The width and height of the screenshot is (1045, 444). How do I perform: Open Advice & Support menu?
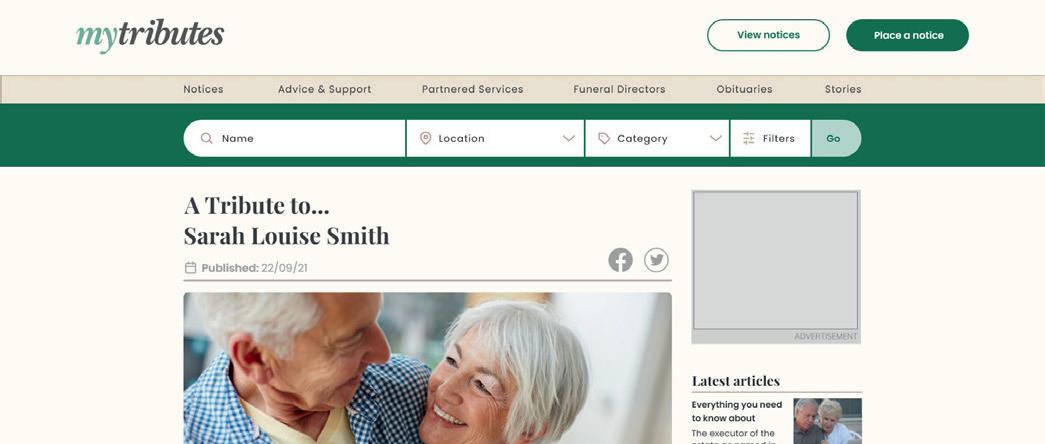(x=325, y=89)
